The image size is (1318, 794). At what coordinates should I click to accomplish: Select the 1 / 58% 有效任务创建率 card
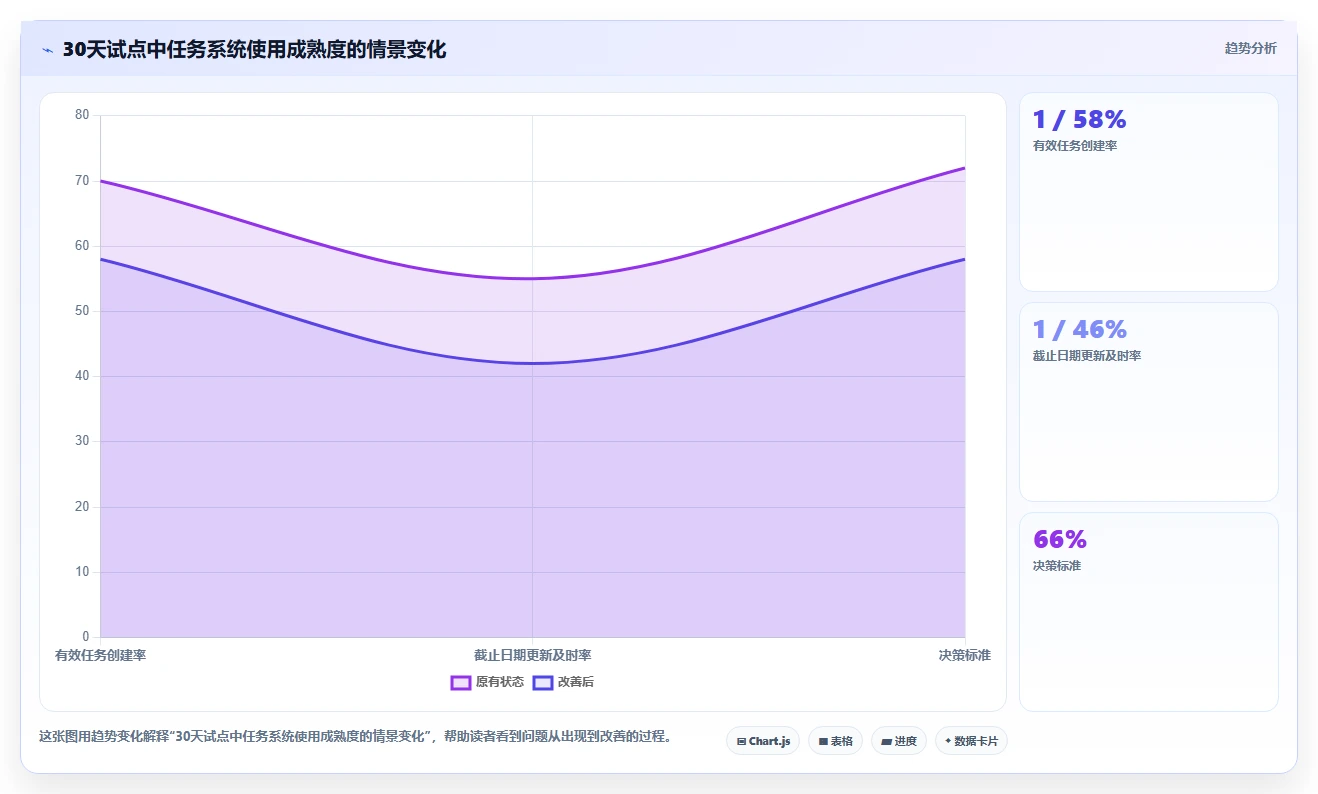(x=1149, y=192)
